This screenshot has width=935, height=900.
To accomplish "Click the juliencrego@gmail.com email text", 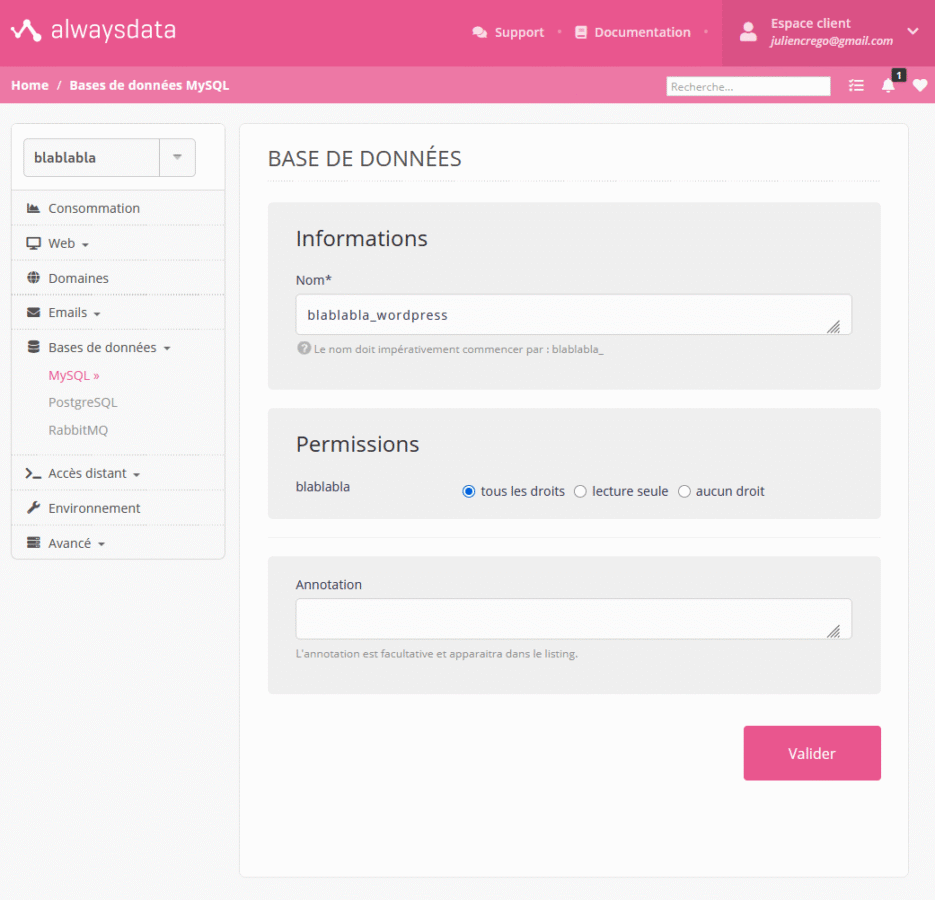I will tap(831, 41).
